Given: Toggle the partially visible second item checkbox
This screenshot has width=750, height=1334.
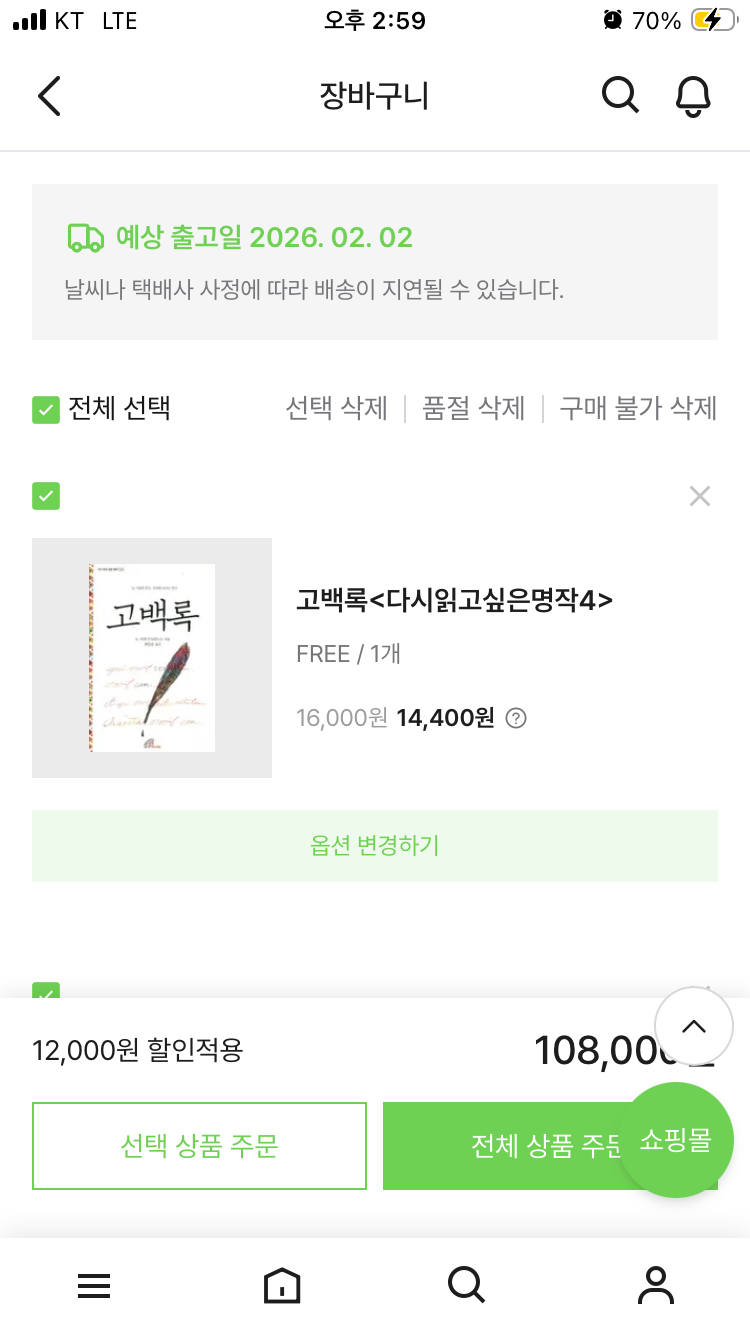Looking at the screenshot, I should click(x=46, y=991).
